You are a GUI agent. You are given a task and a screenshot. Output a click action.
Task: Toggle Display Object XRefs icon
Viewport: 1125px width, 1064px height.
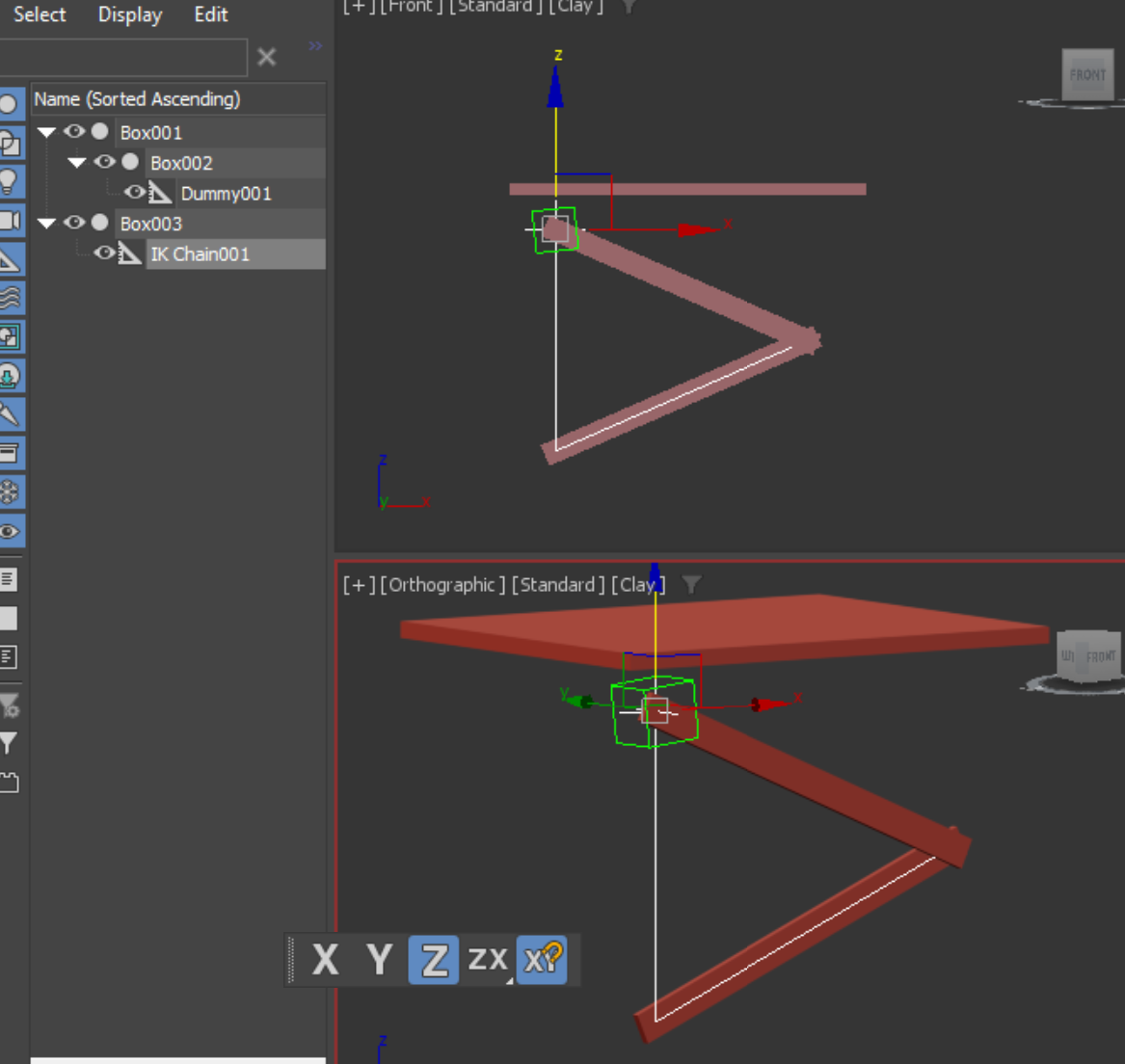pos(10,376)
